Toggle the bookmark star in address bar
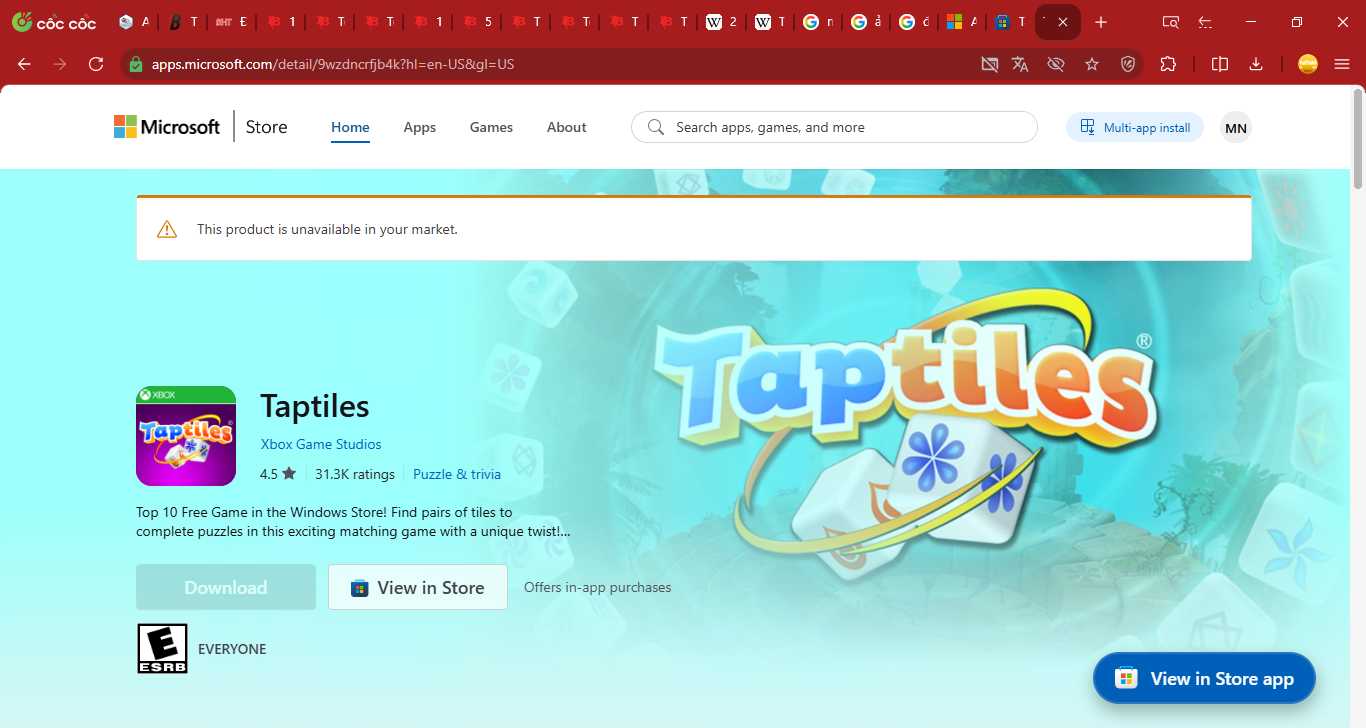1366x728 pixels. point(1091,63)
